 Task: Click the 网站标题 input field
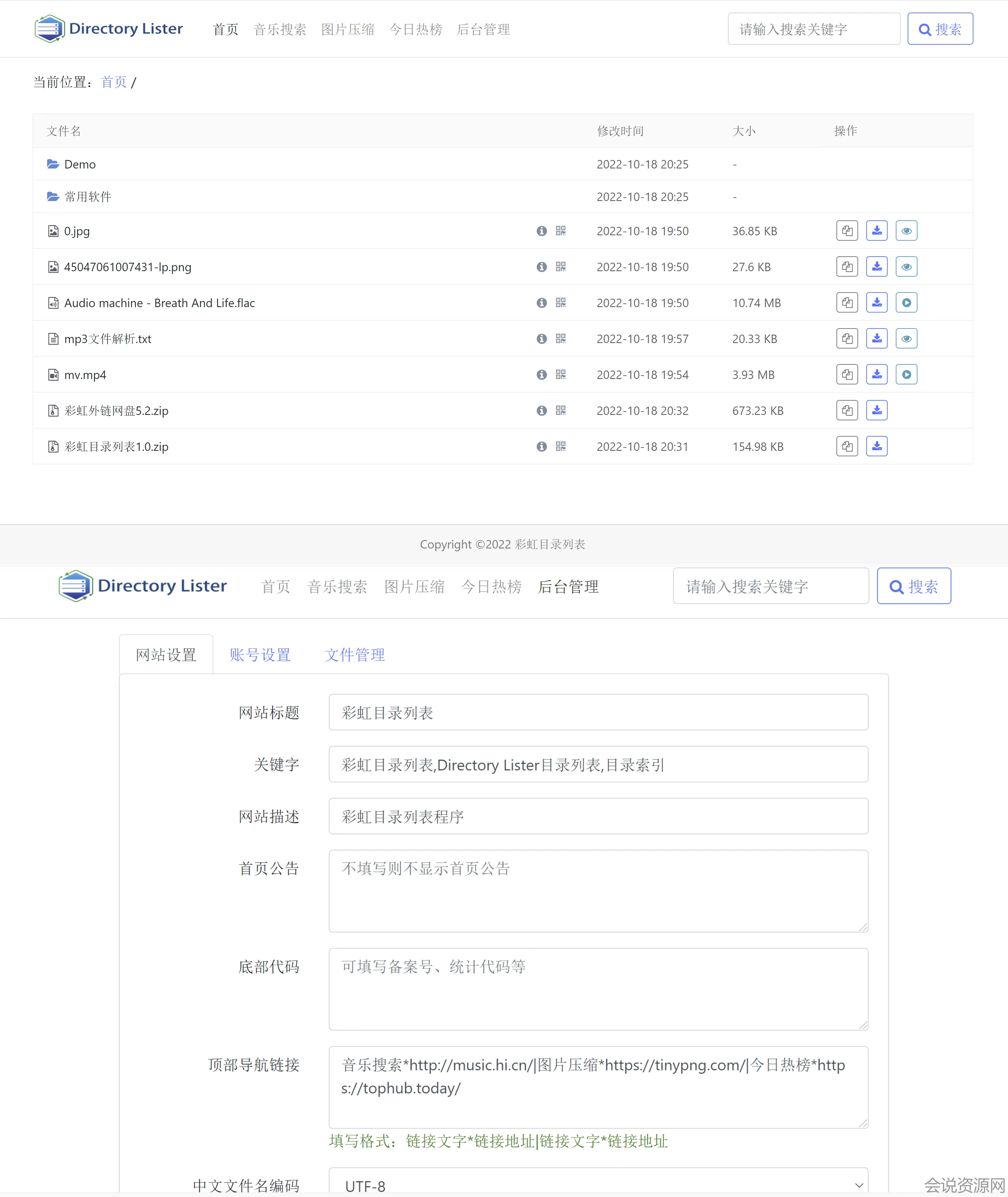tap(598, 713)
